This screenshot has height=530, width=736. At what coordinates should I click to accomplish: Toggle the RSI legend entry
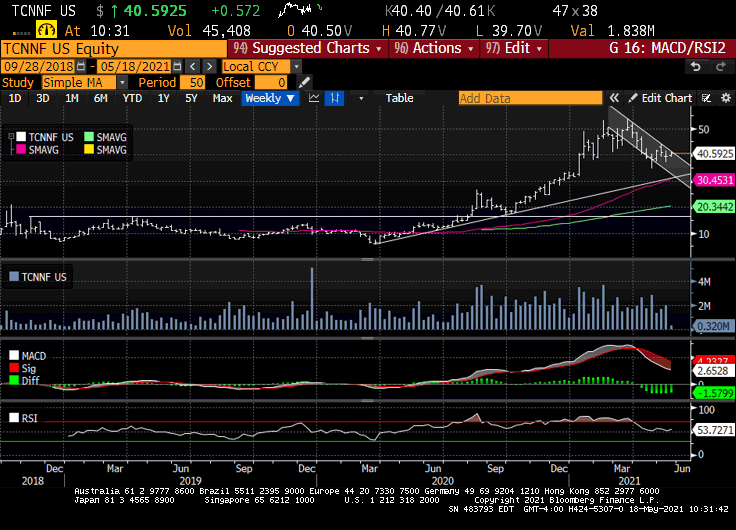coord(23,418)
